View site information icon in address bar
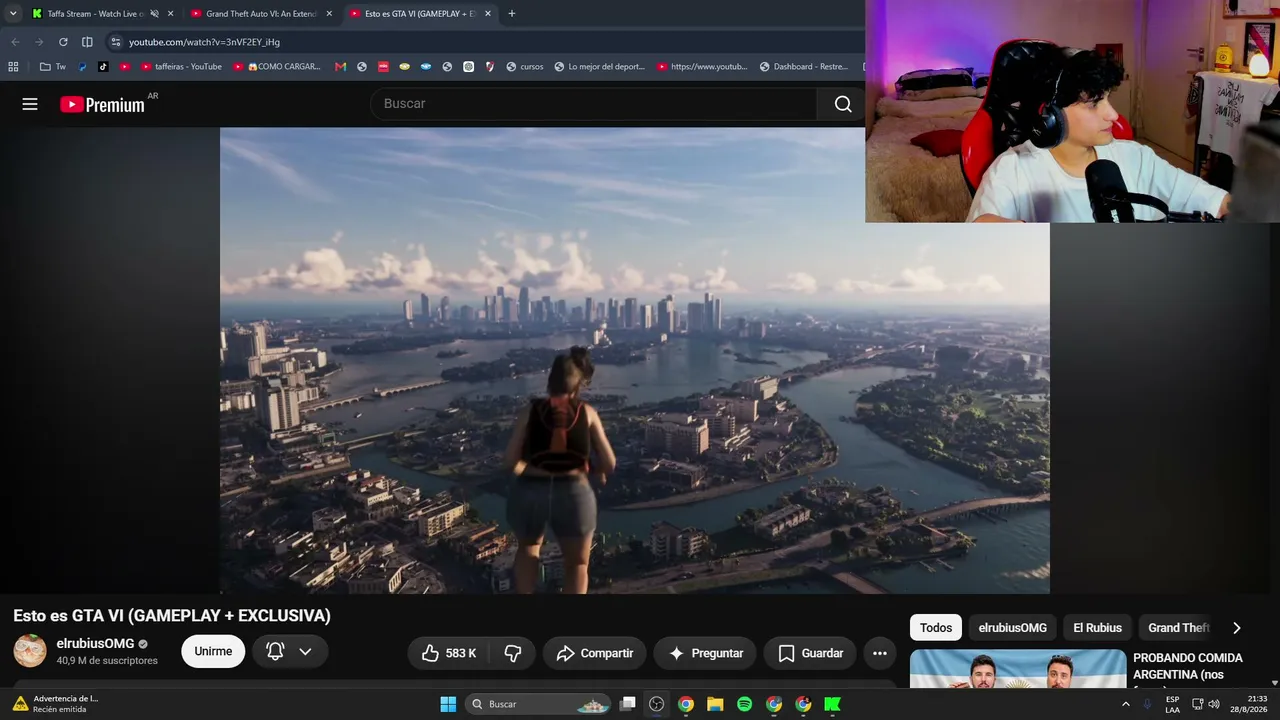This screenshot has height=720, width=1280. 116,42
